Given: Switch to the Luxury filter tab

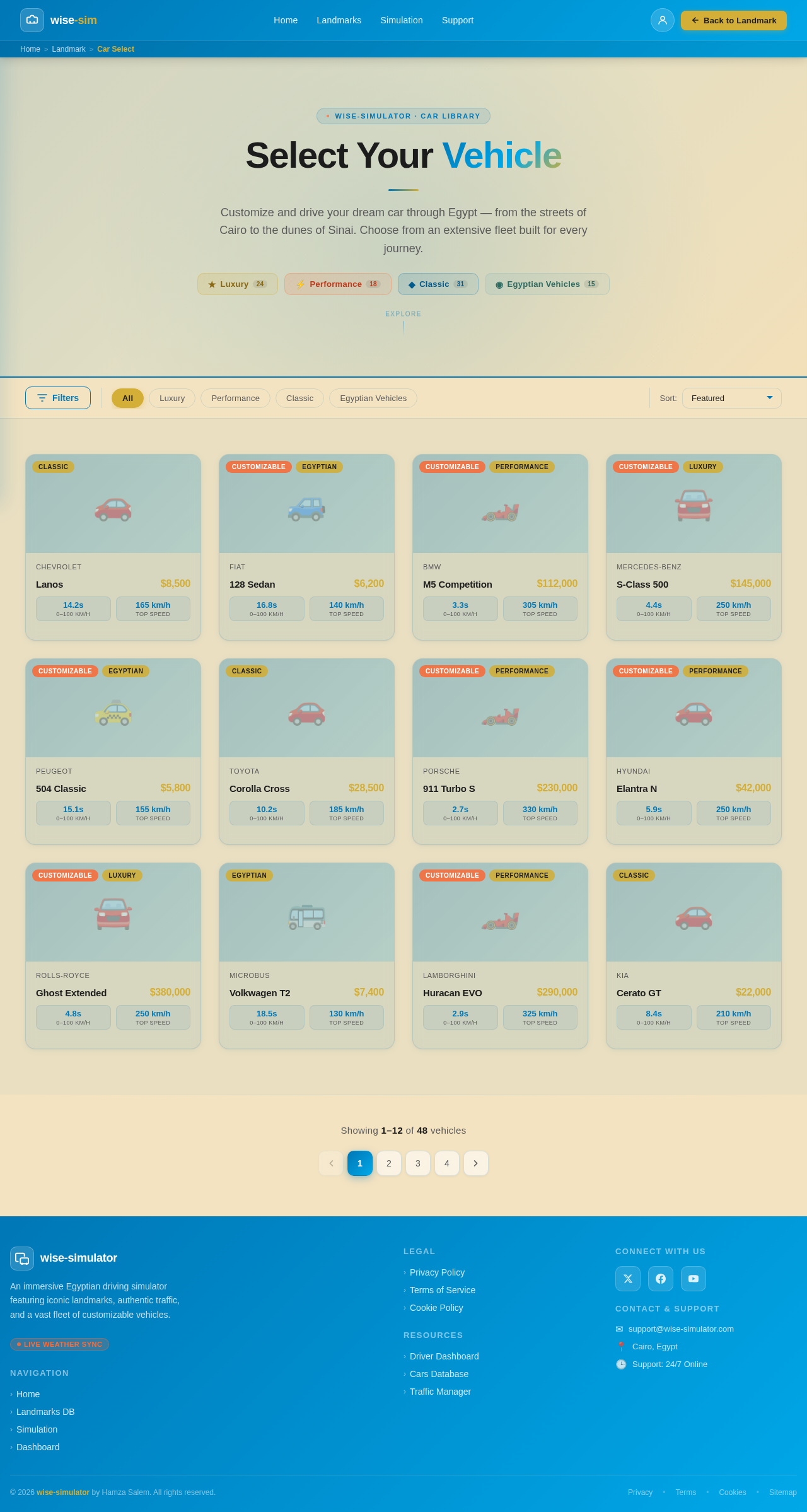Looking at the screenshot, I should pos(172,398).
